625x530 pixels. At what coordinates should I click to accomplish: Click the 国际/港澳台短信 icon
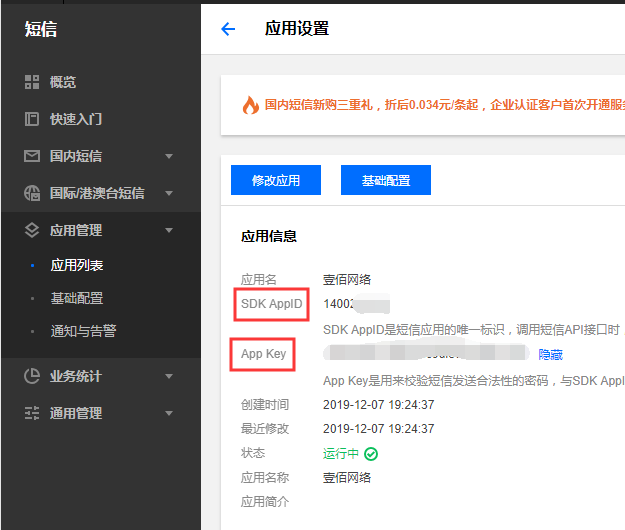point(32,193)
